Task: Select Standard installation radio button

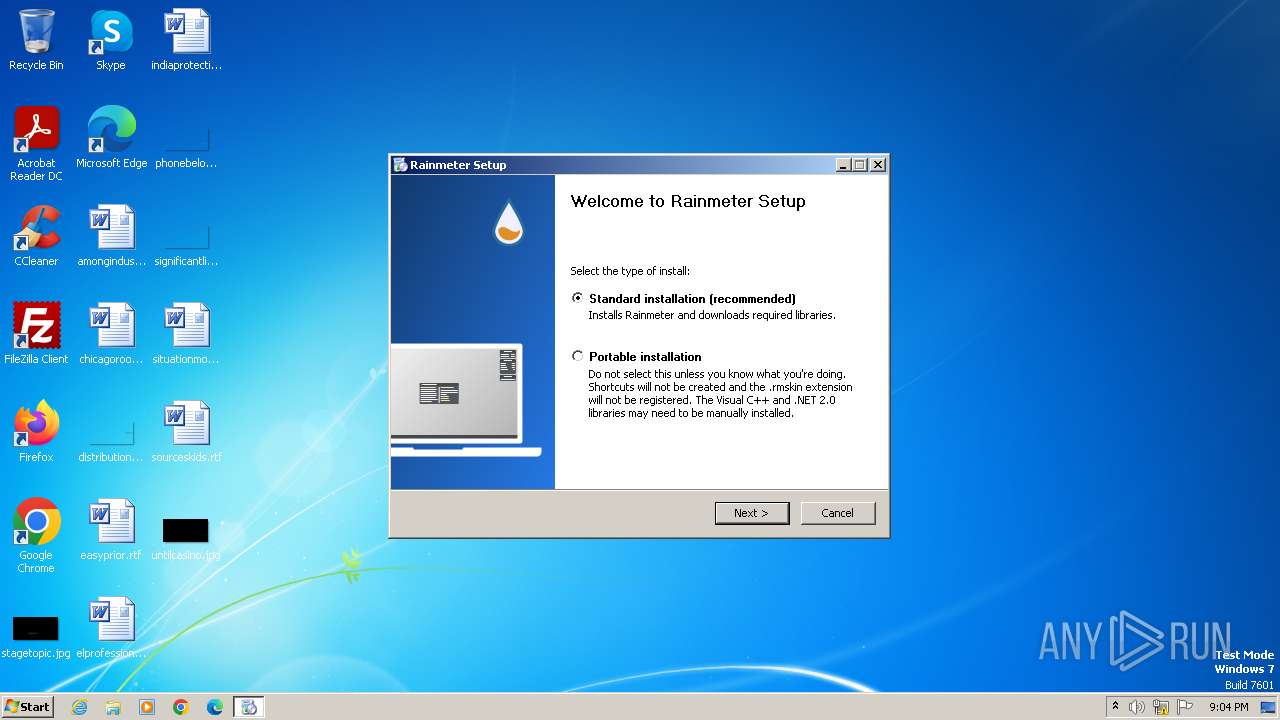Action: pyautogui.click(x=577, y=298)
